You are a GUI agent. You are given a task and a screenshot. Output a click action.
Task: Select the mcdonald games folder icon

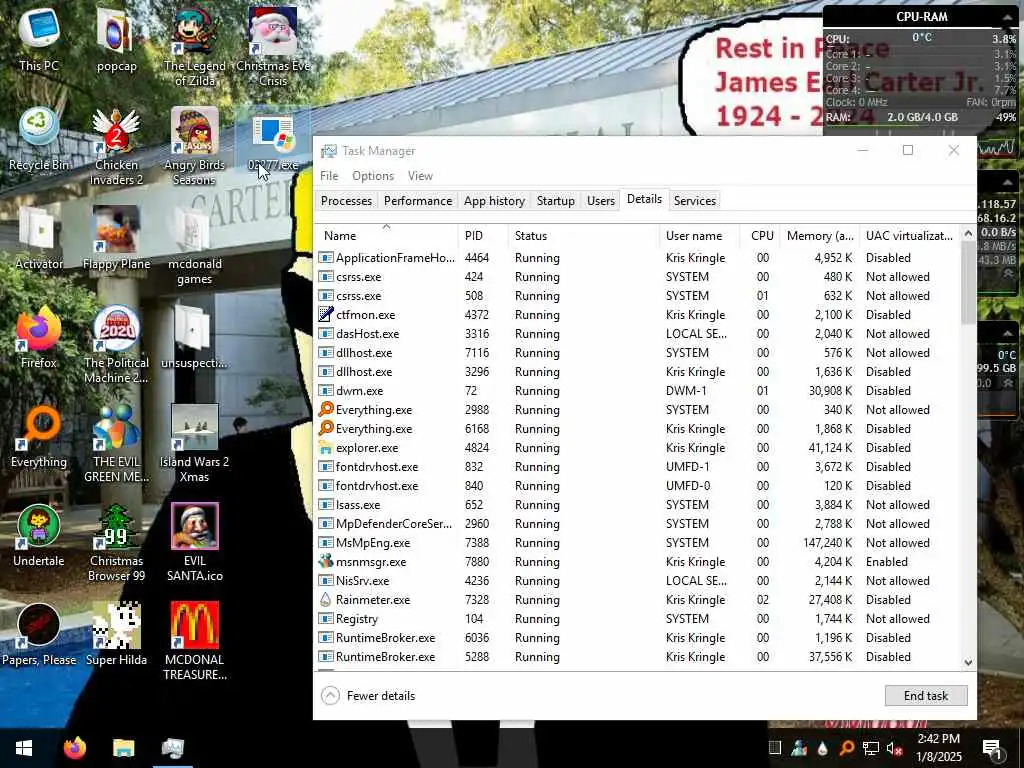click(195, 246)
